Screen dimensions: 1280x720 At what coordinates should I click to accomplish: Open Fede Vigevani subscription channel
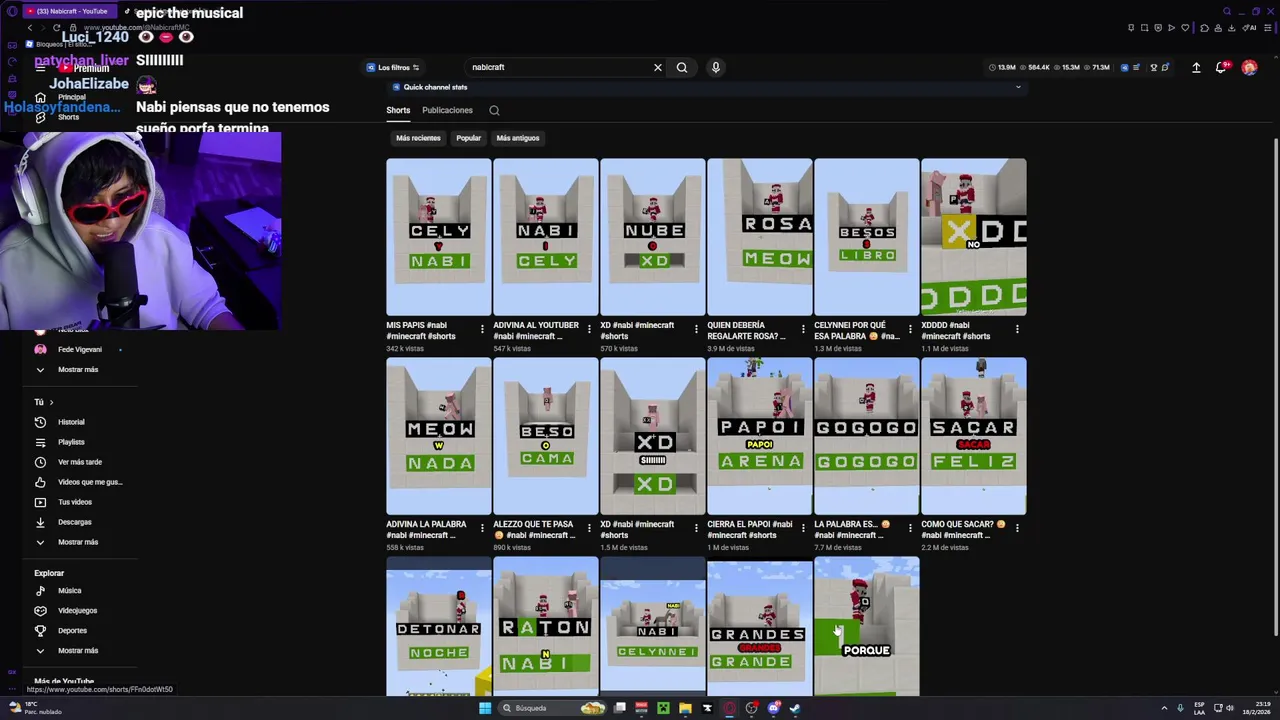(78, 350)
